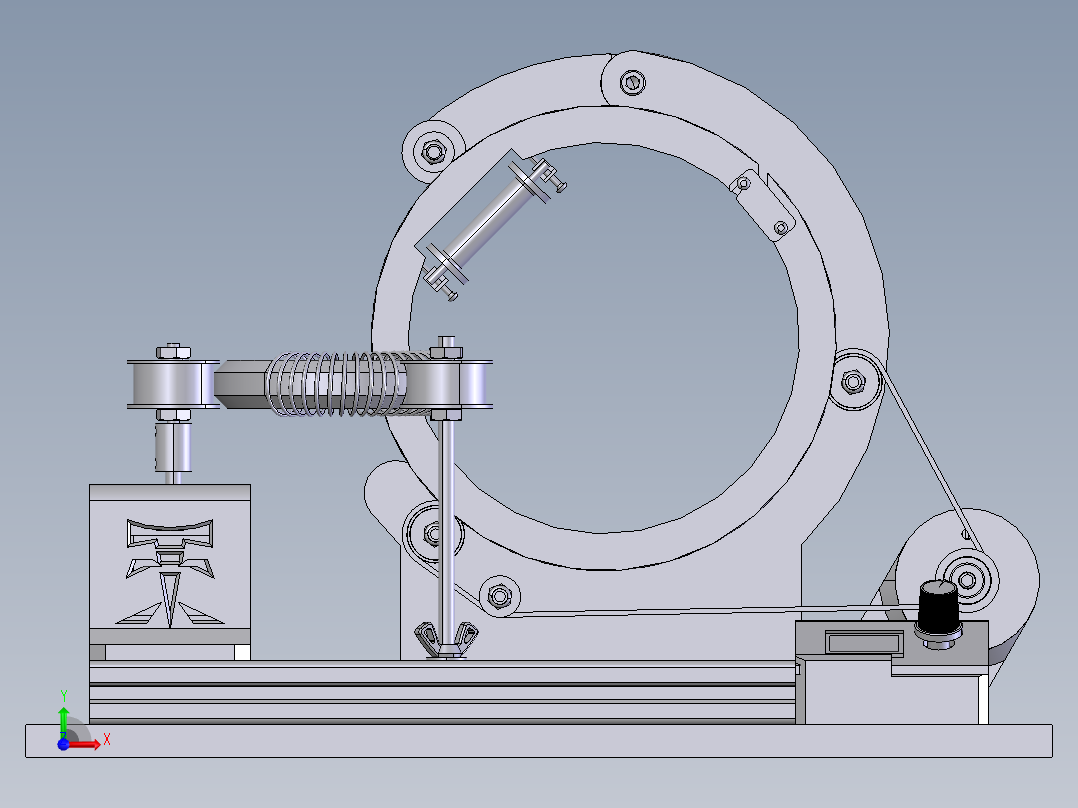Image resolution: width=1078 pixels, height=808 pixels.
Task: Select the wing nut under the threaded rod
Action: point(446,640)
